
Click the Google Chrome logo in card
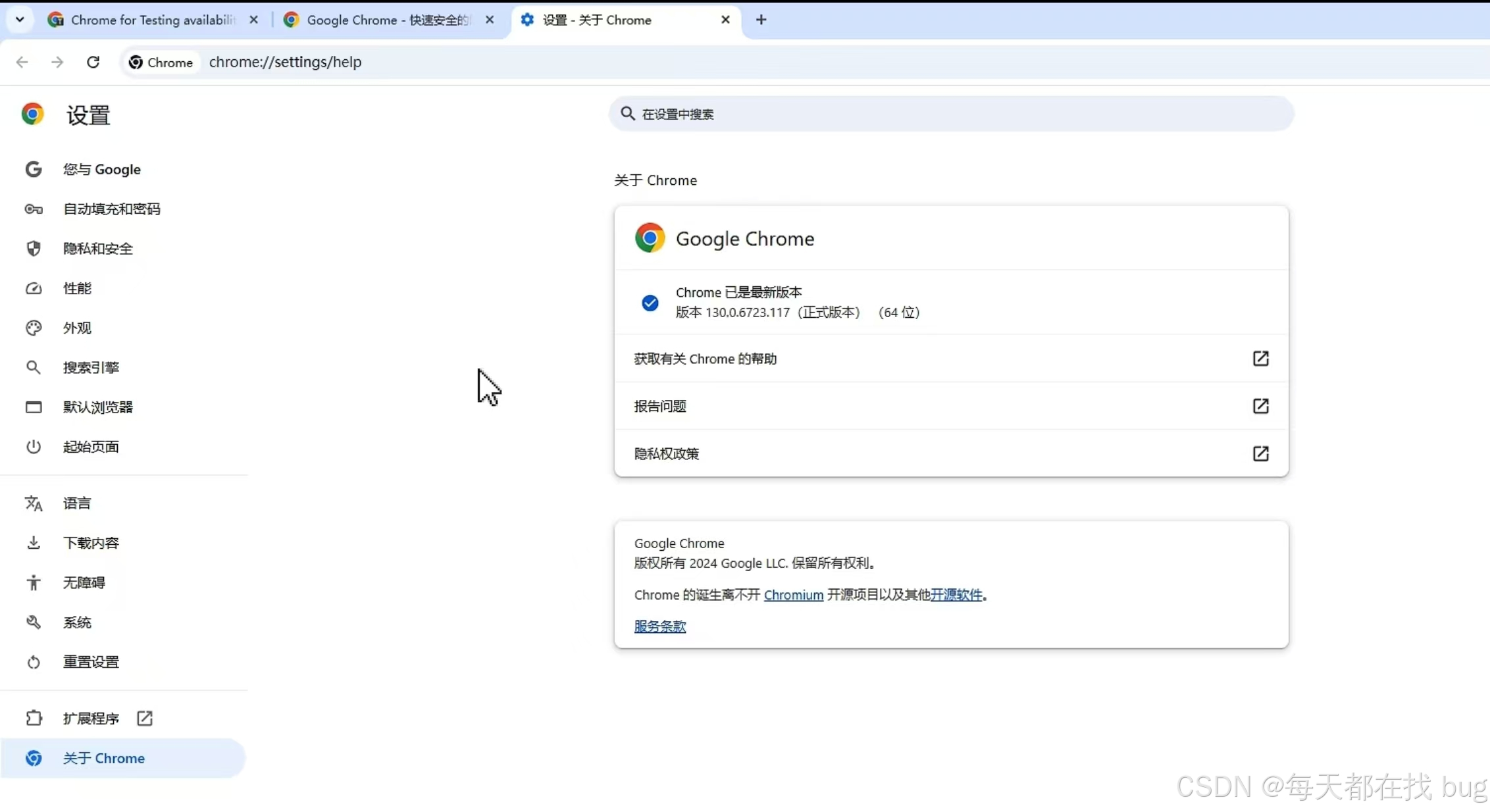point(650,238)
